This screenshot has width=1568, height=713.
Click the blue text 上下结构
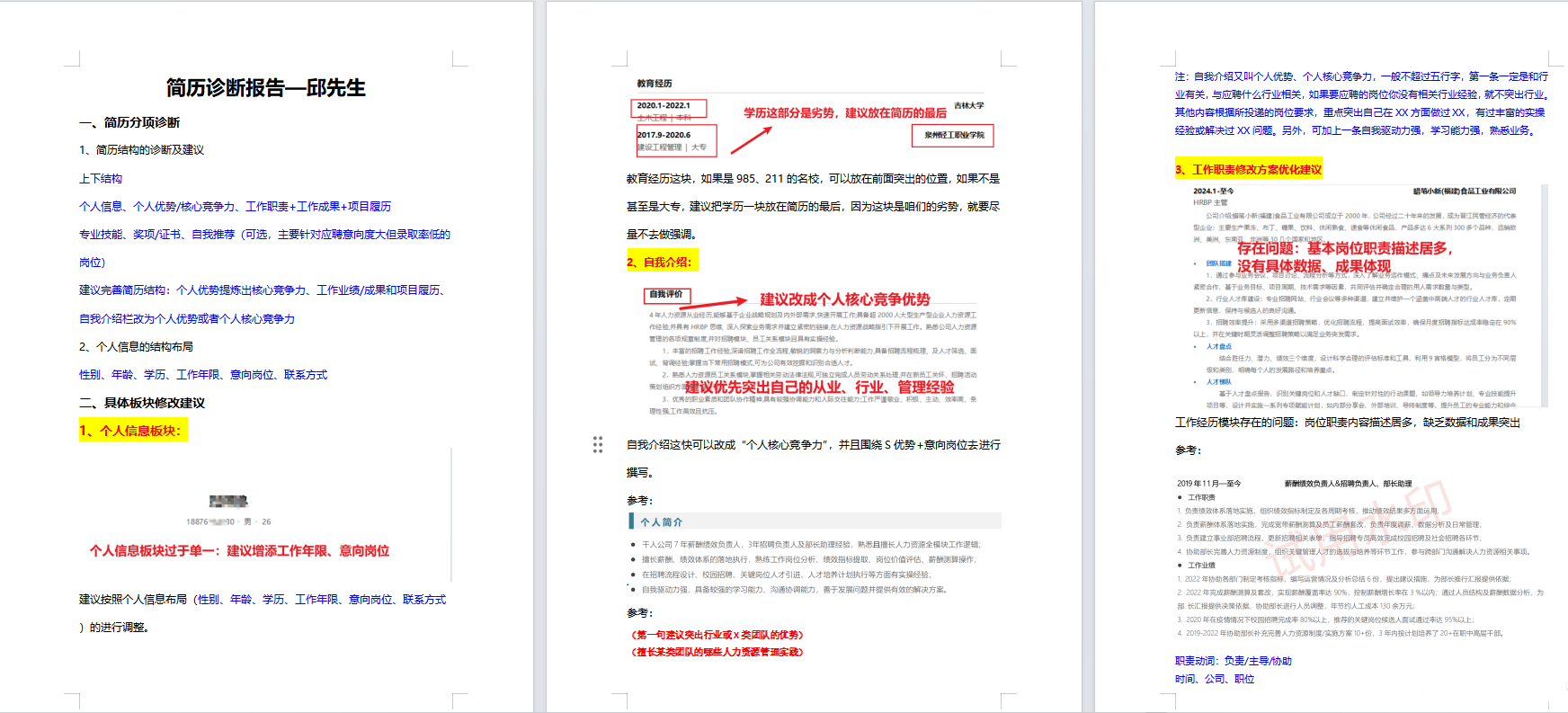101,179
